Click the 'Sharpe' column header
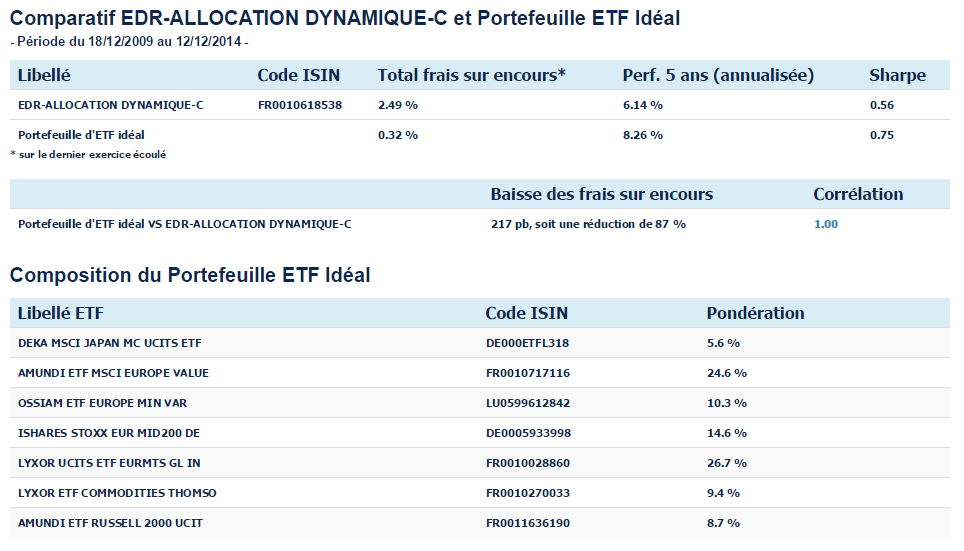964x551 pixels. [897, 76]
